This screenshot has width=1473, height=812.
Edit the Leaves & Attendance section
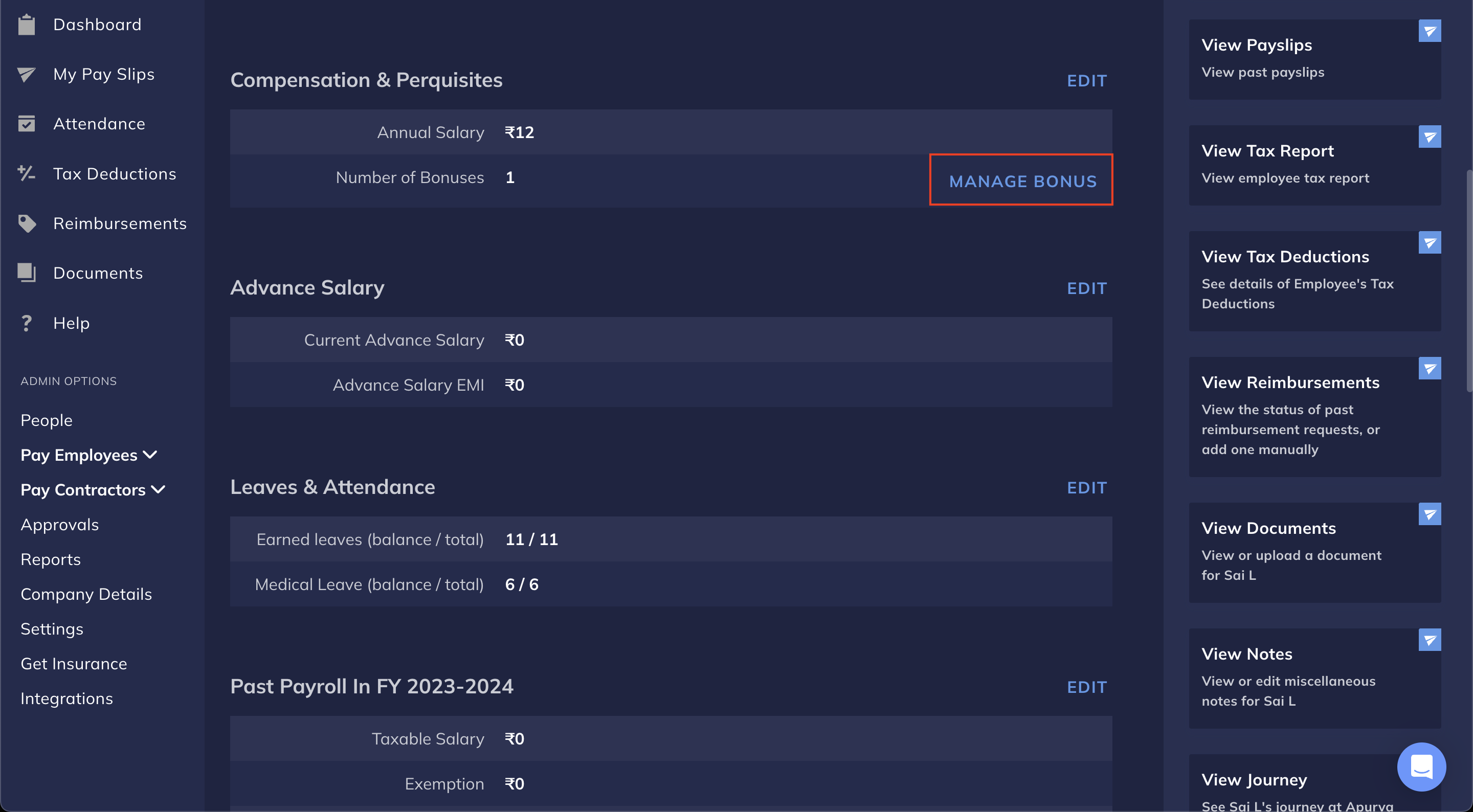[1087, 488]
